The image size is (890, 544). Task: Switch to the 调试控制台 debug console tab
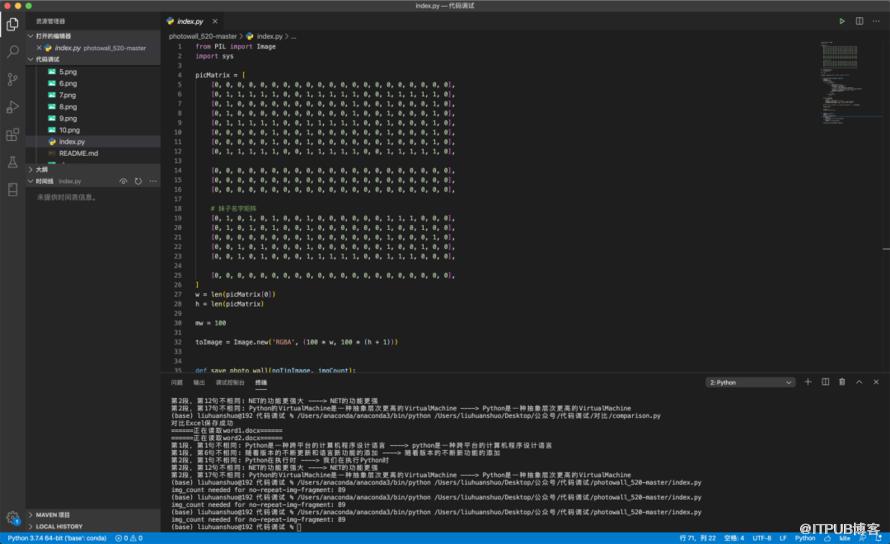[230, 382]
